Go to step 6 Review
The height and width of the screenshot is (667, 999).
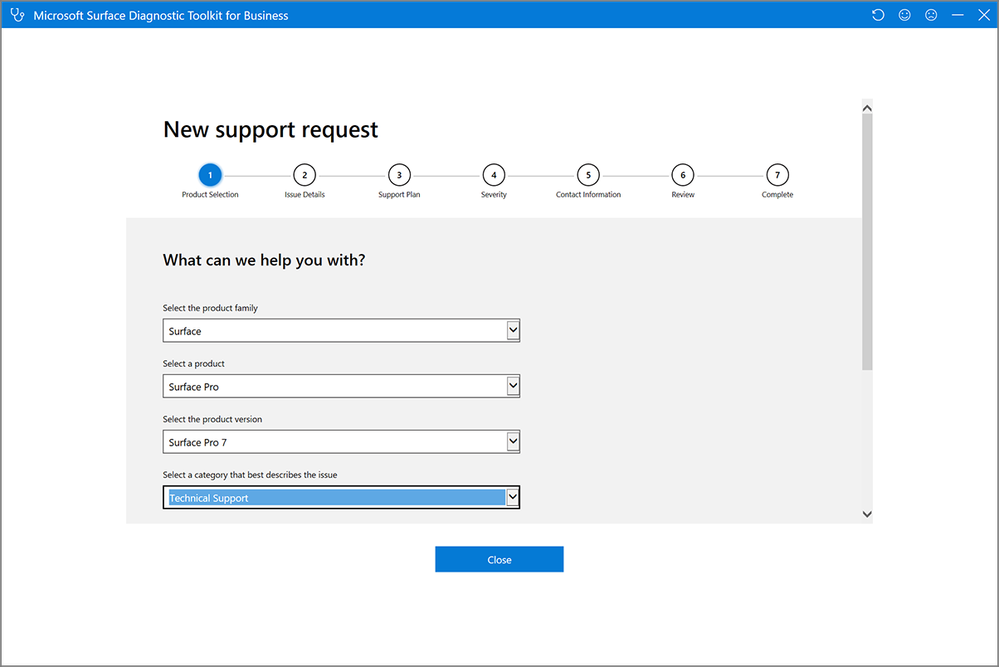[683, 175]
